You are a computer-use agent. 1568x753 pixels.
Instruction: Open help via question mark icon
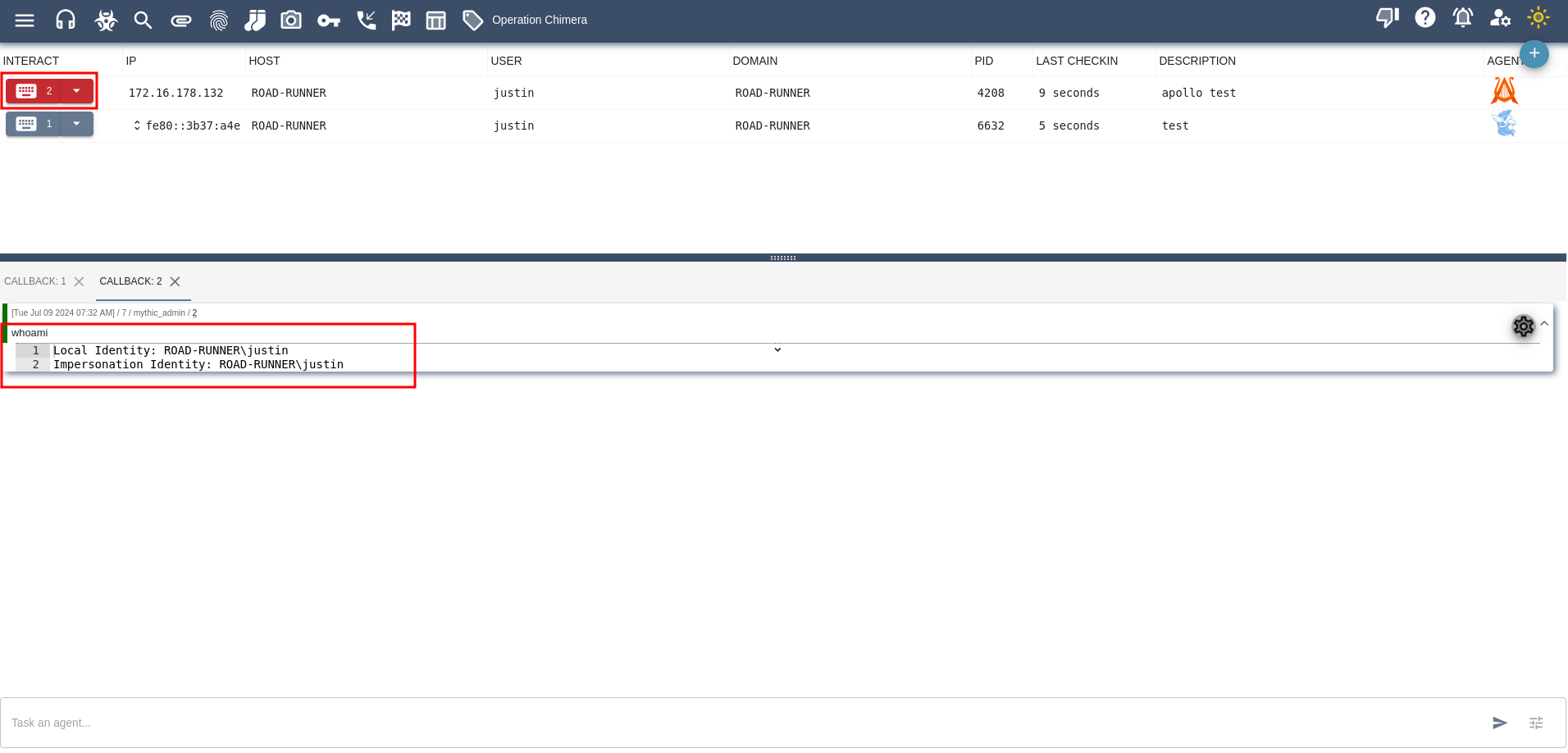pos(1425,17)
